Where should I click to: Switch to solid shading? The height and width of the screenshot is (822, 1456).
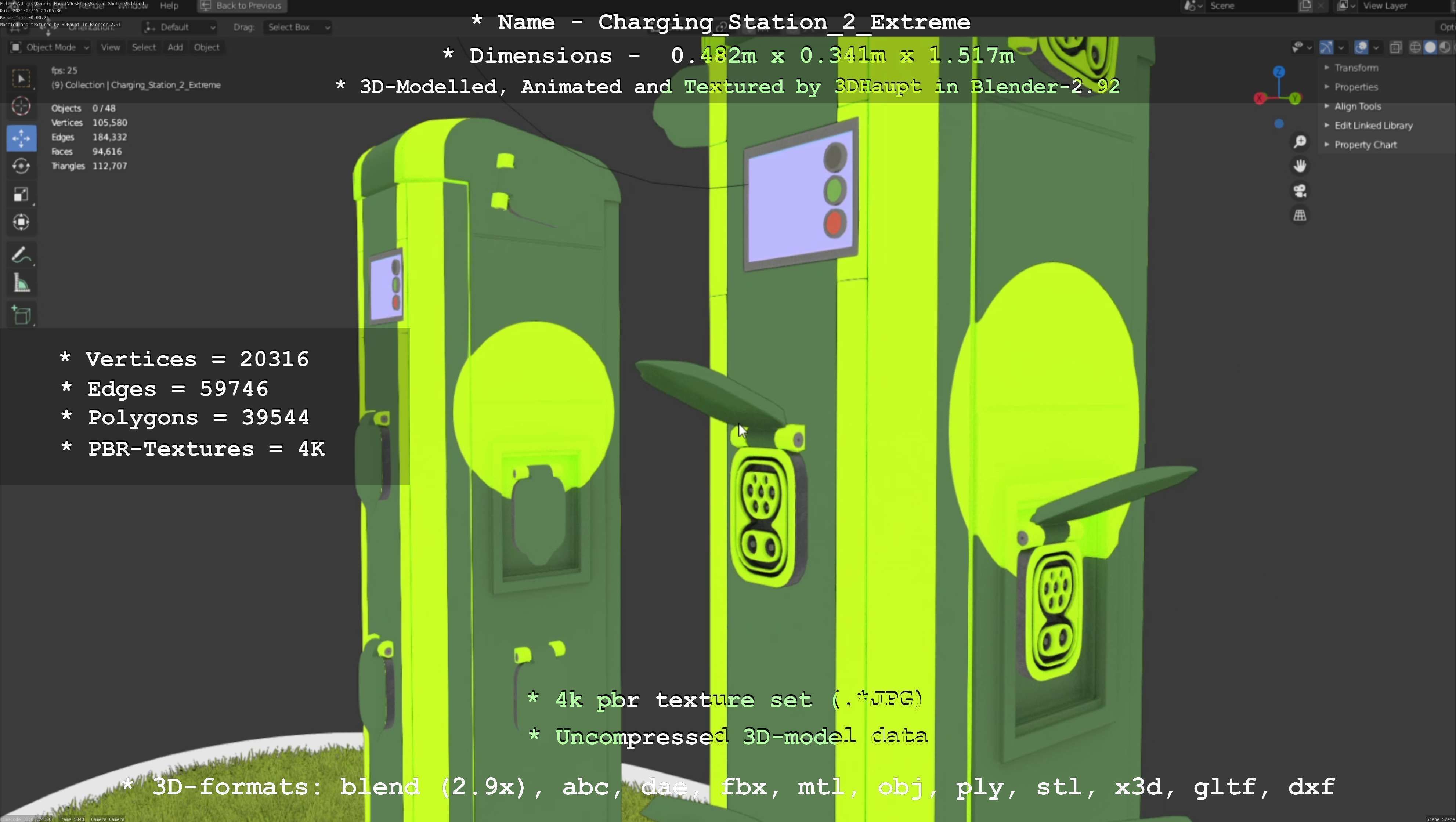(1430, 47)
